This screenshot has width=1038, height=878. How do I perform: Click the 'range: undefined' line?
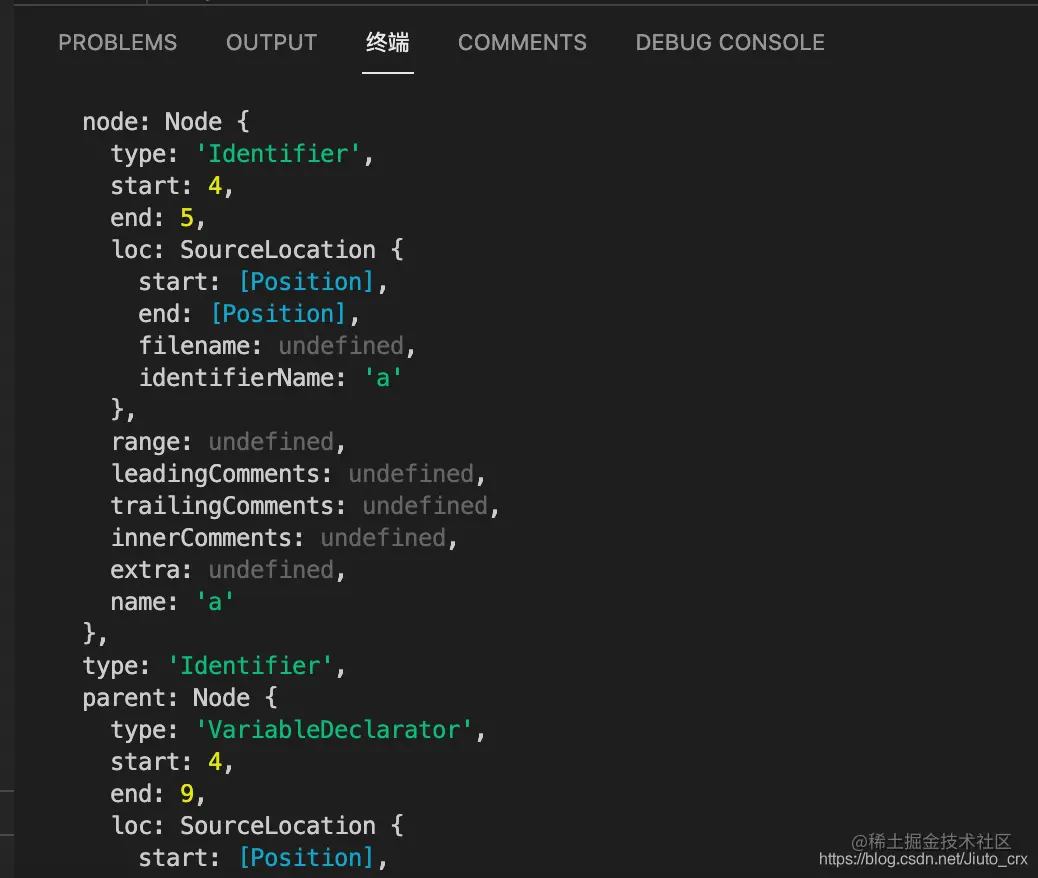(x=228, y=442)
